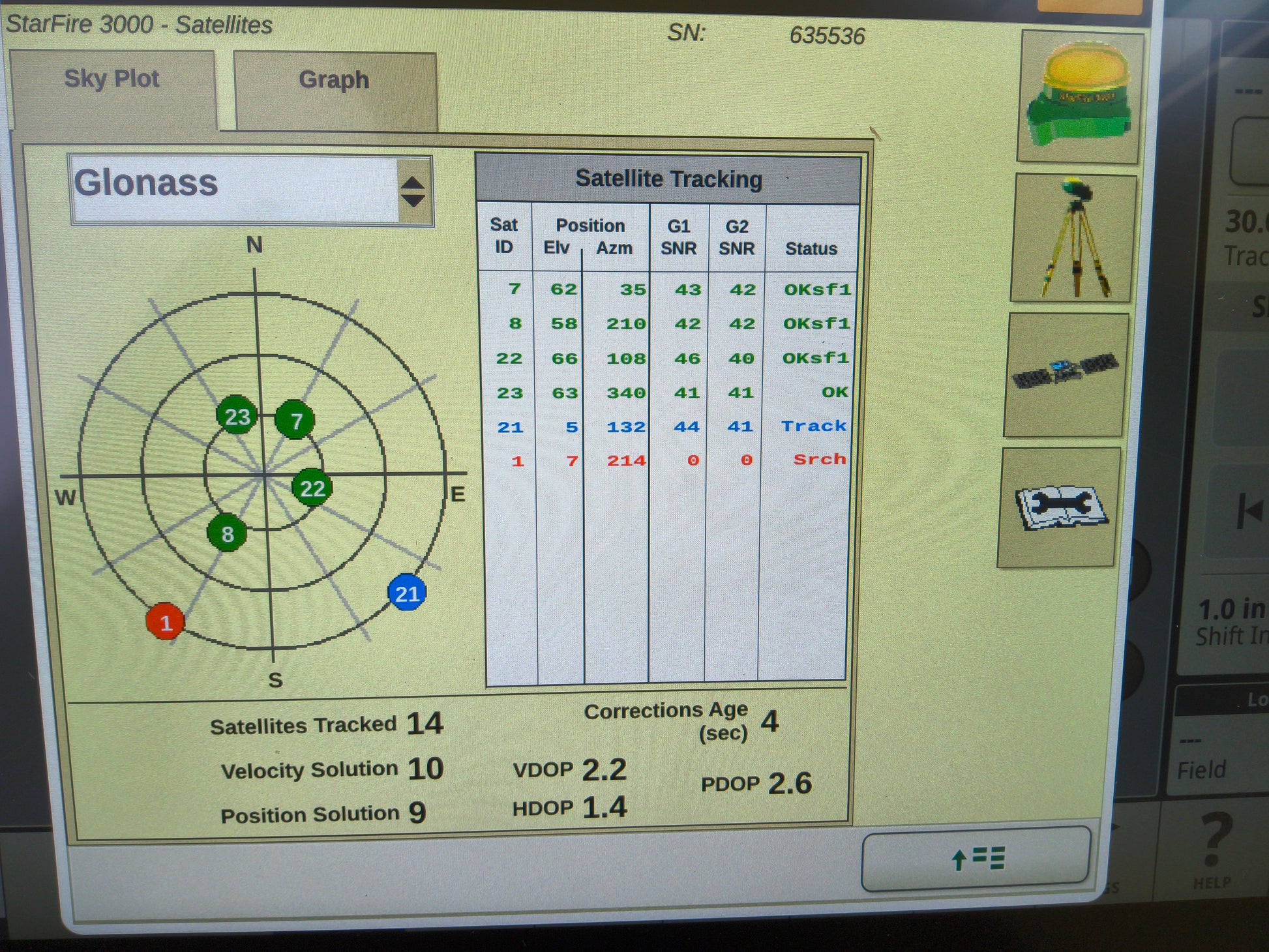Open the wrench diagnostics manual icon
The image size is (1269, 952).
1059,507
